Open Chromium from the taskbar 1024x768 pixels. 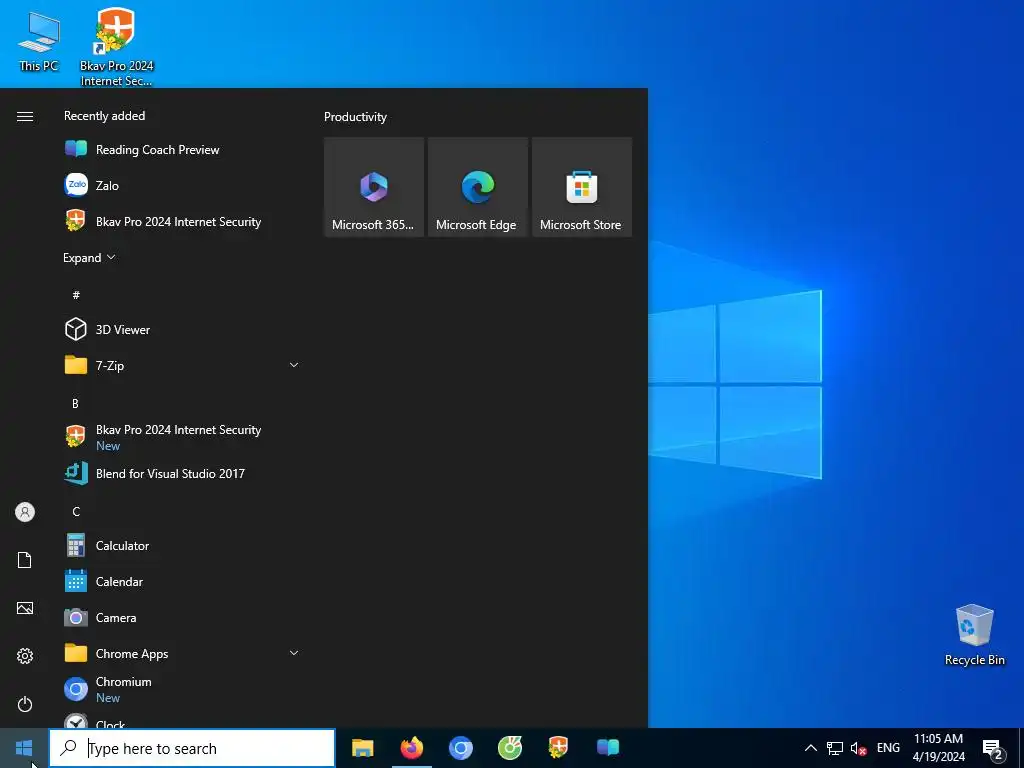pos(460,748)
